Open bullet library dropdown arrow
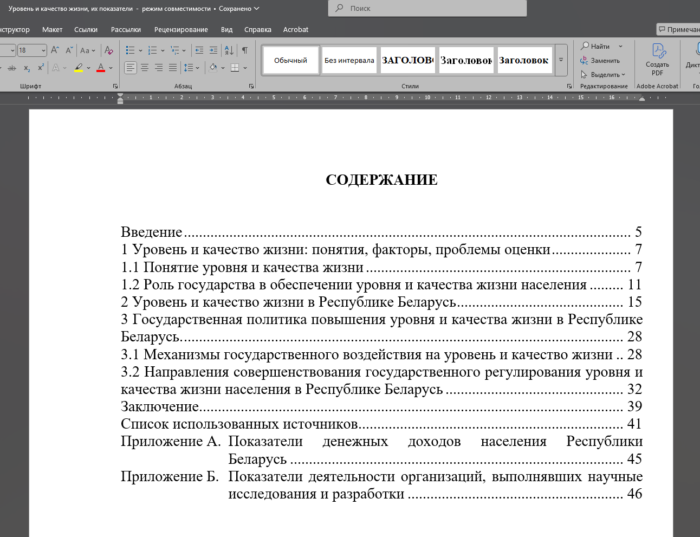 (140, 50)
